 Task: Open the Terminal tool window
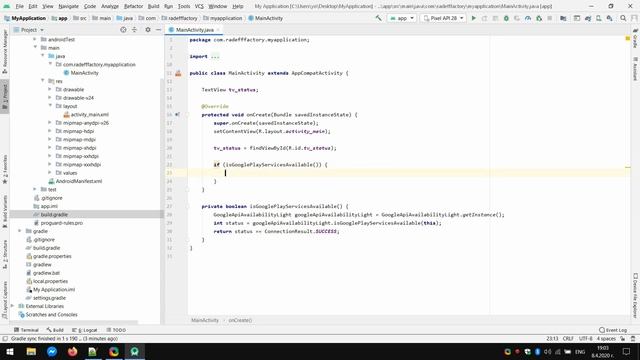(x=26, y=330)
